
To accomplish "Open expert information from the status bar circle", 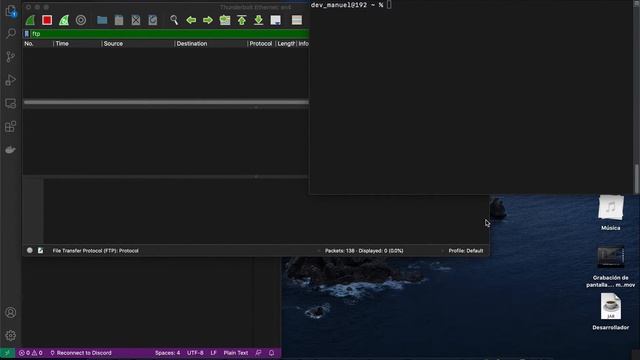I will [x=30, y=251].
